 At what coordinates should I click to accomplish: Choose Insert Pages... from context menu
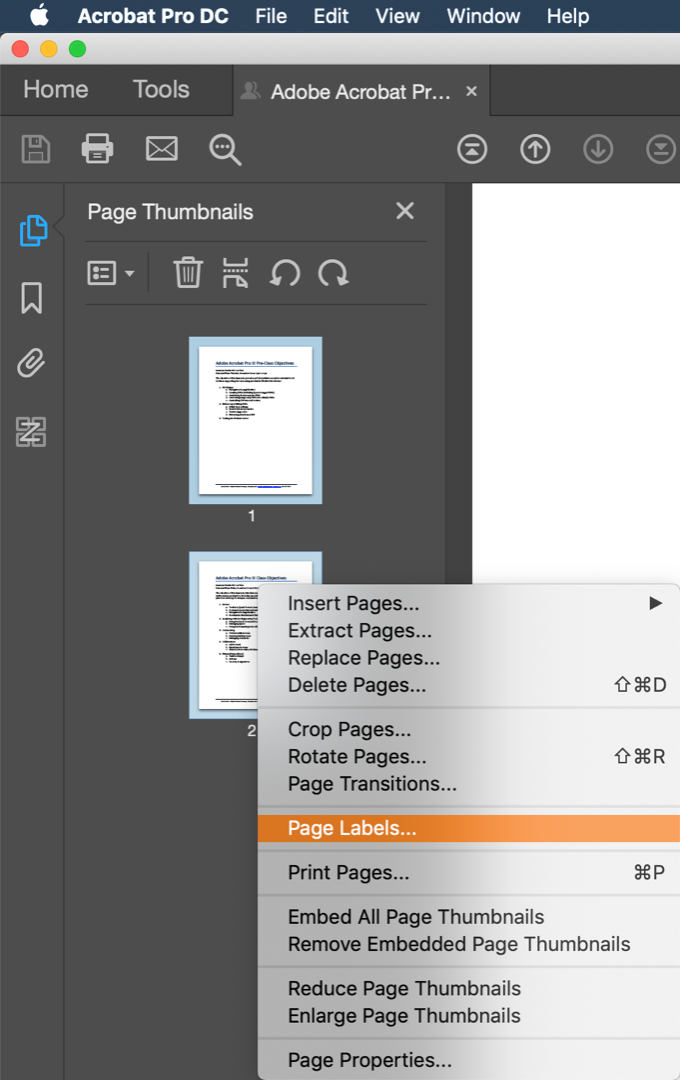click(468, 603)
